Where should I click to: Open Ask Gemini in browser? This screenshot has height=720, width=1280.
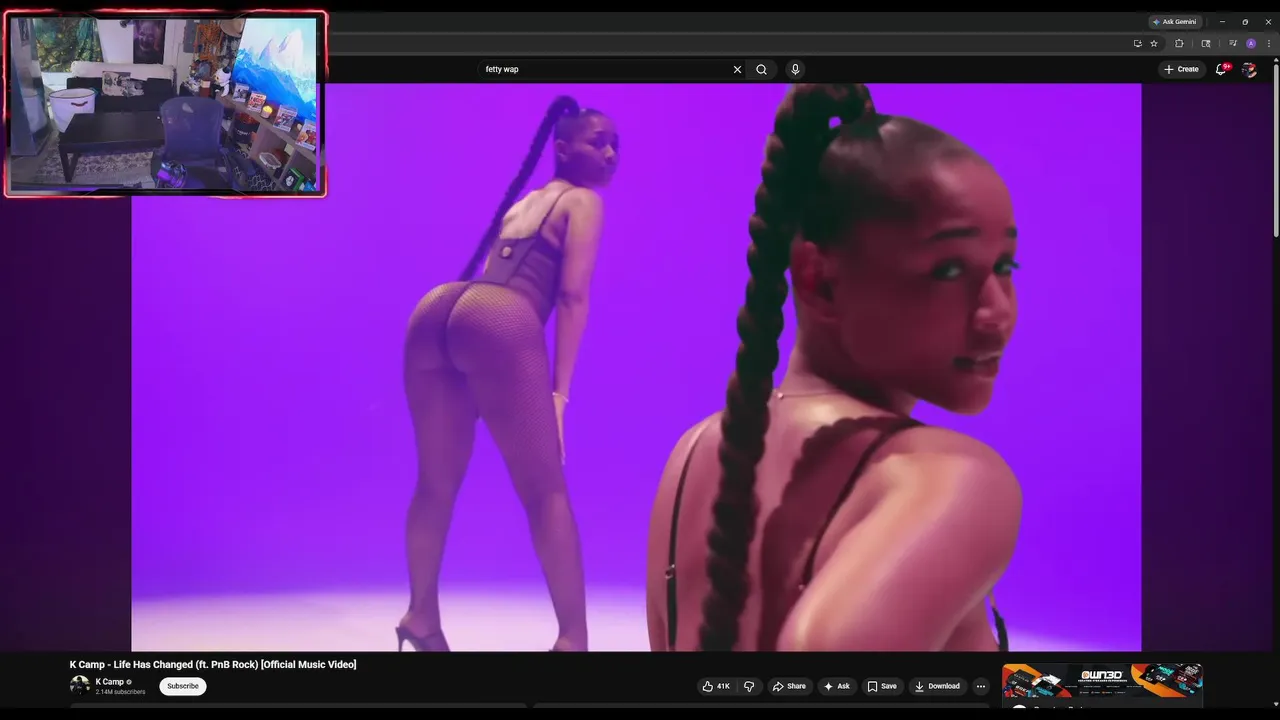1174,22
